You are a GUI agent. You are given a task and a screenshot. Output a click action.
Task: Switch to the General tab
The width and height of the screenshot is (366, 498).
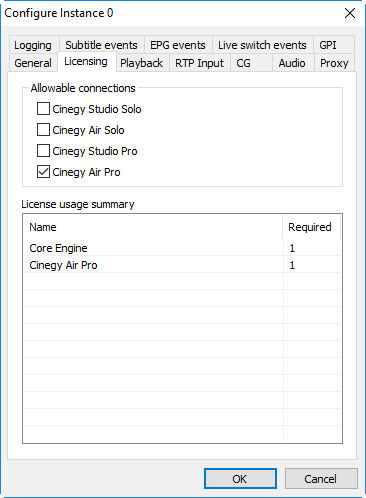point(33,63)
